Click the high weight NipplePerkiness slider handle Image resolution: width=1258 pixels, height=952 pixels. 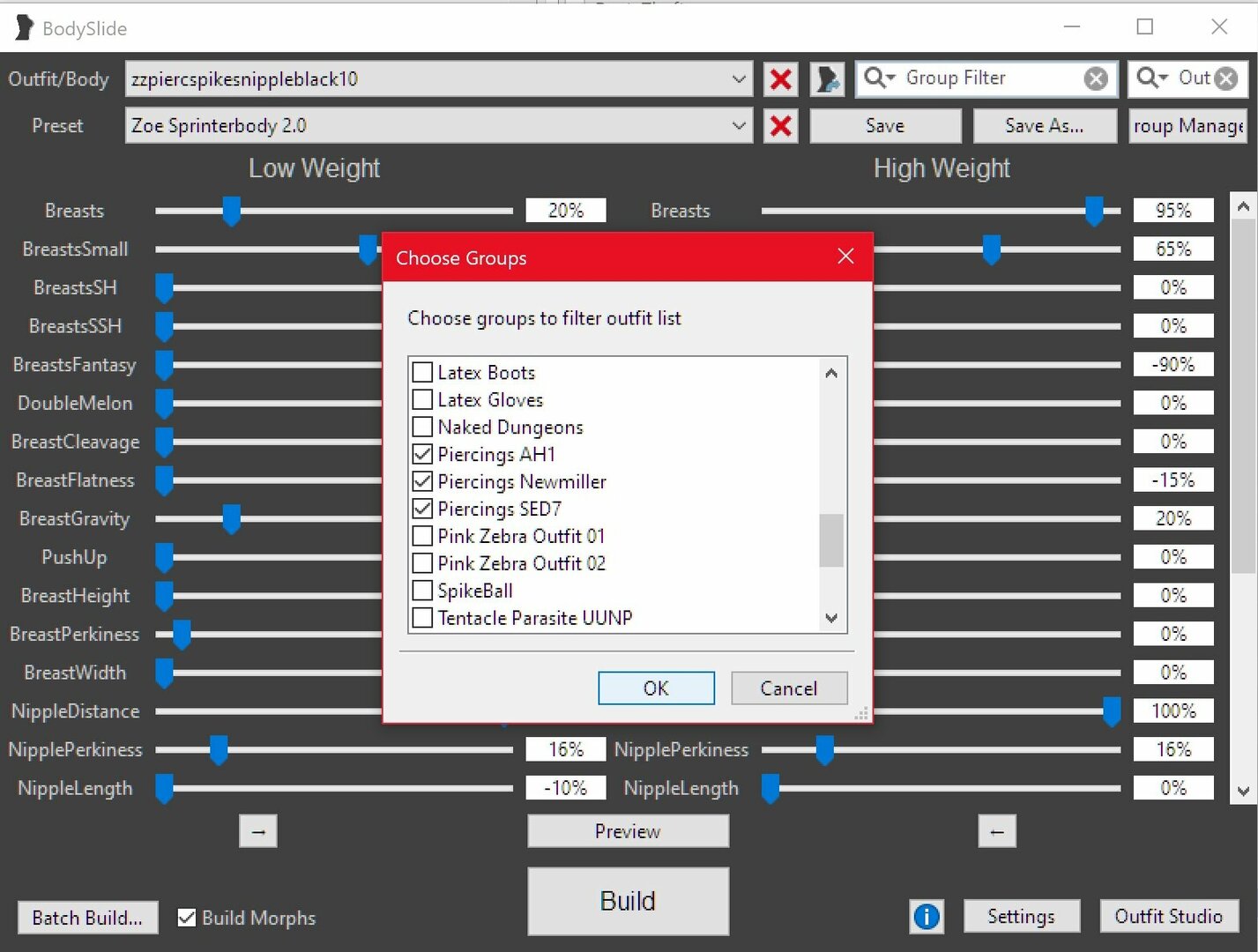click(x=825, y=750)
